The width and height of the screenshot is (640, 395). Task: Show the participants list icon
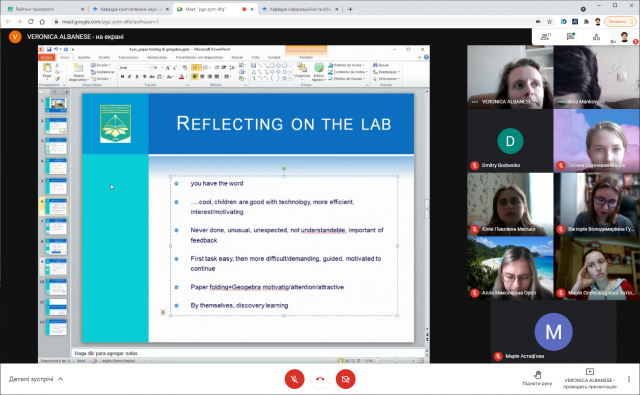pos(545,37)
